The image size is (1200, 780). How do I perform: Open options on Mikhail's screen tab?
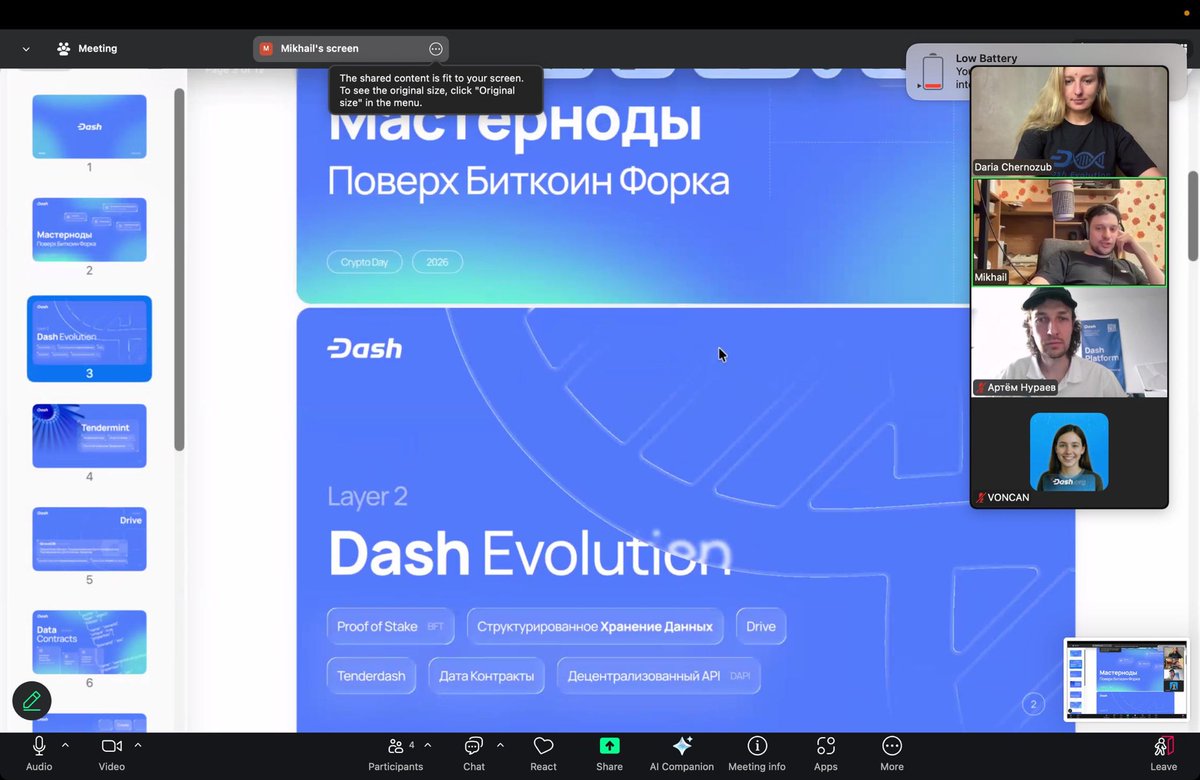(x=436, y=48)
